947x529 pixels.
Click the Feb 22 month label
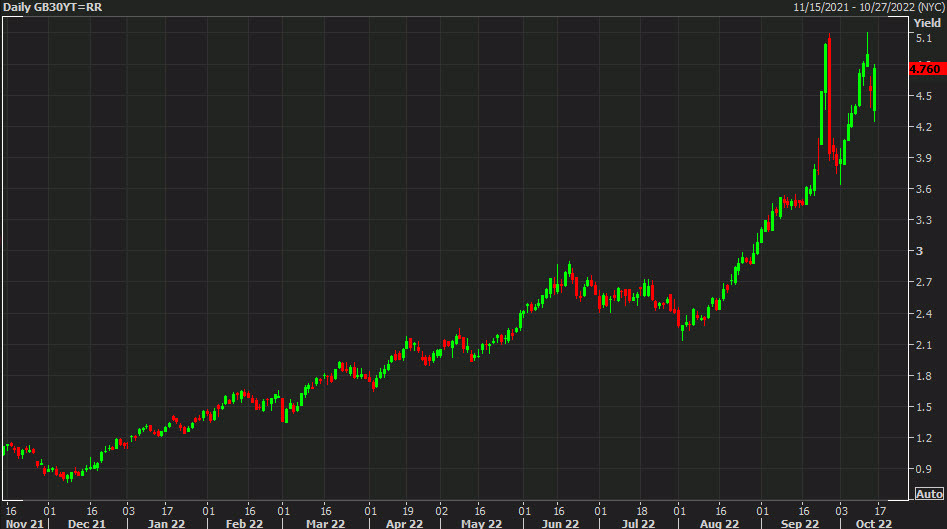244,524
